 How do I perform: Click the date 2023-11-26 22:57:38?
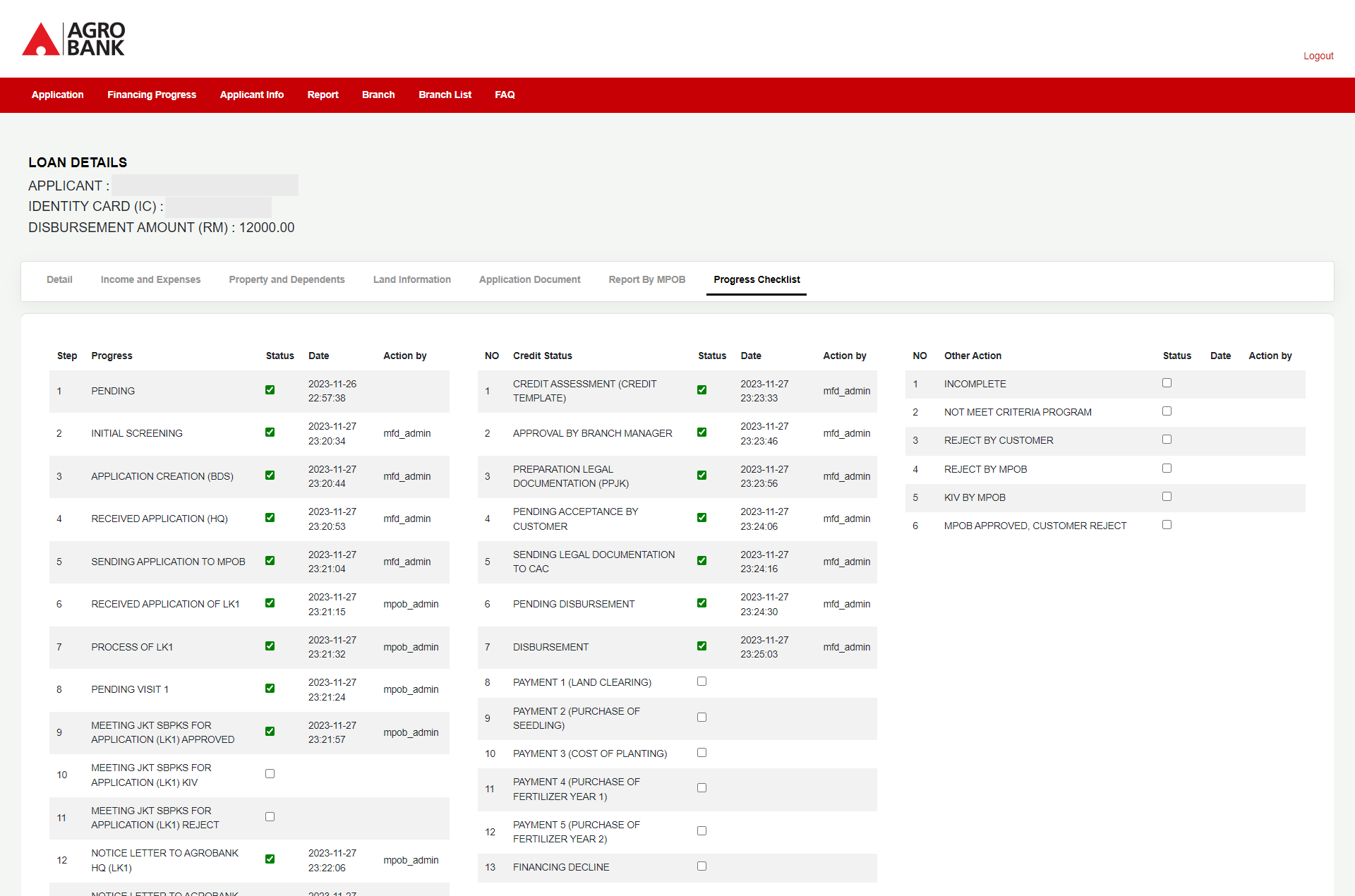332,391
